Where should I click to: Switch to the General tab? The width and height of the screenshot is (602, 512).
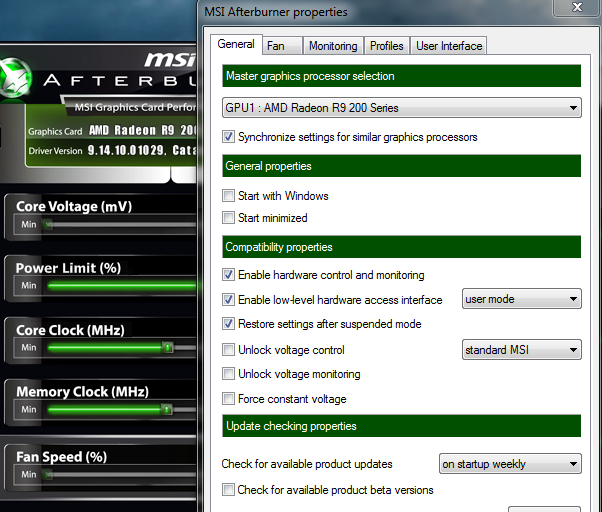tap(236, 44)
